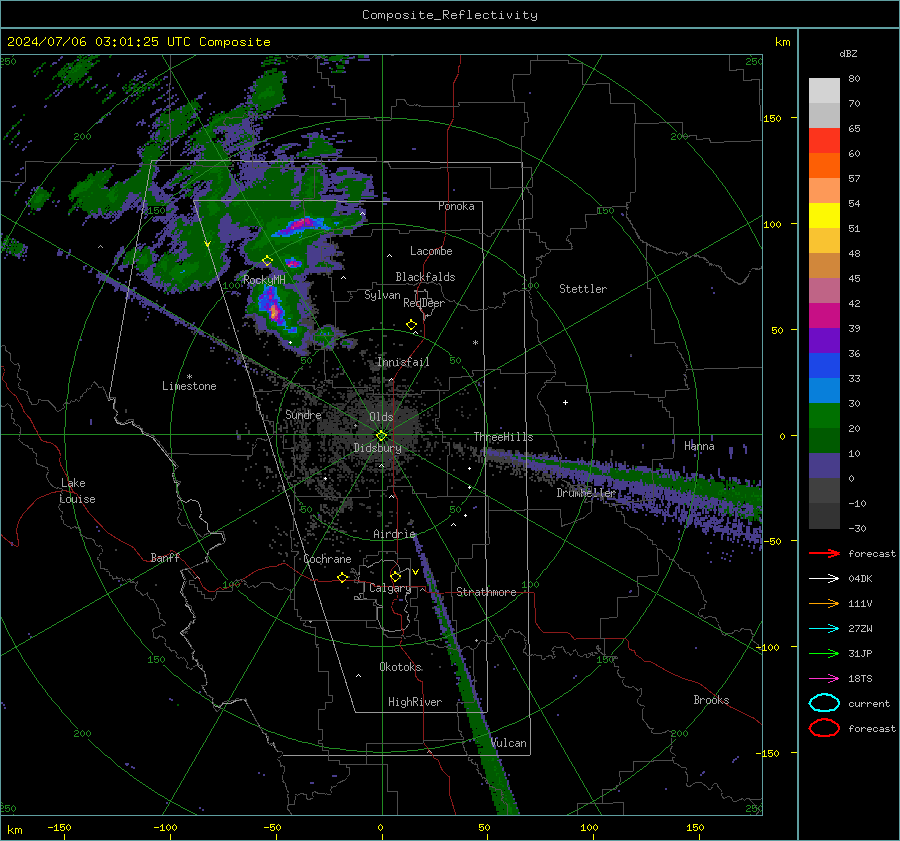The height and width of the screenshot is (841, 900).
Task: Select the 39 dBZ magenta color swatch
Action: (824, 315)
